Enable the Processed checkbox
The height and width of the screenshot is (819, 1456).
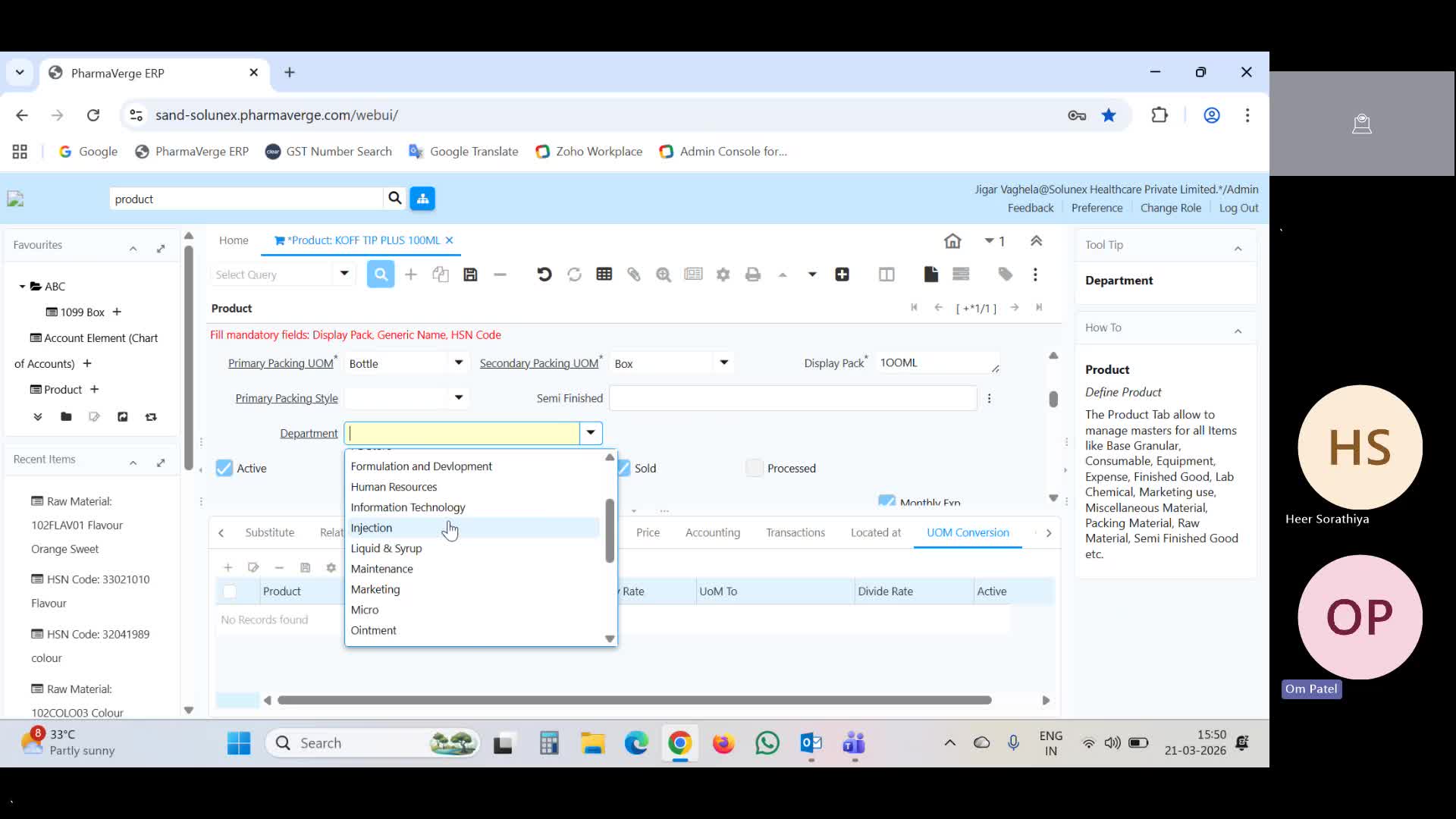click(754, 468)
